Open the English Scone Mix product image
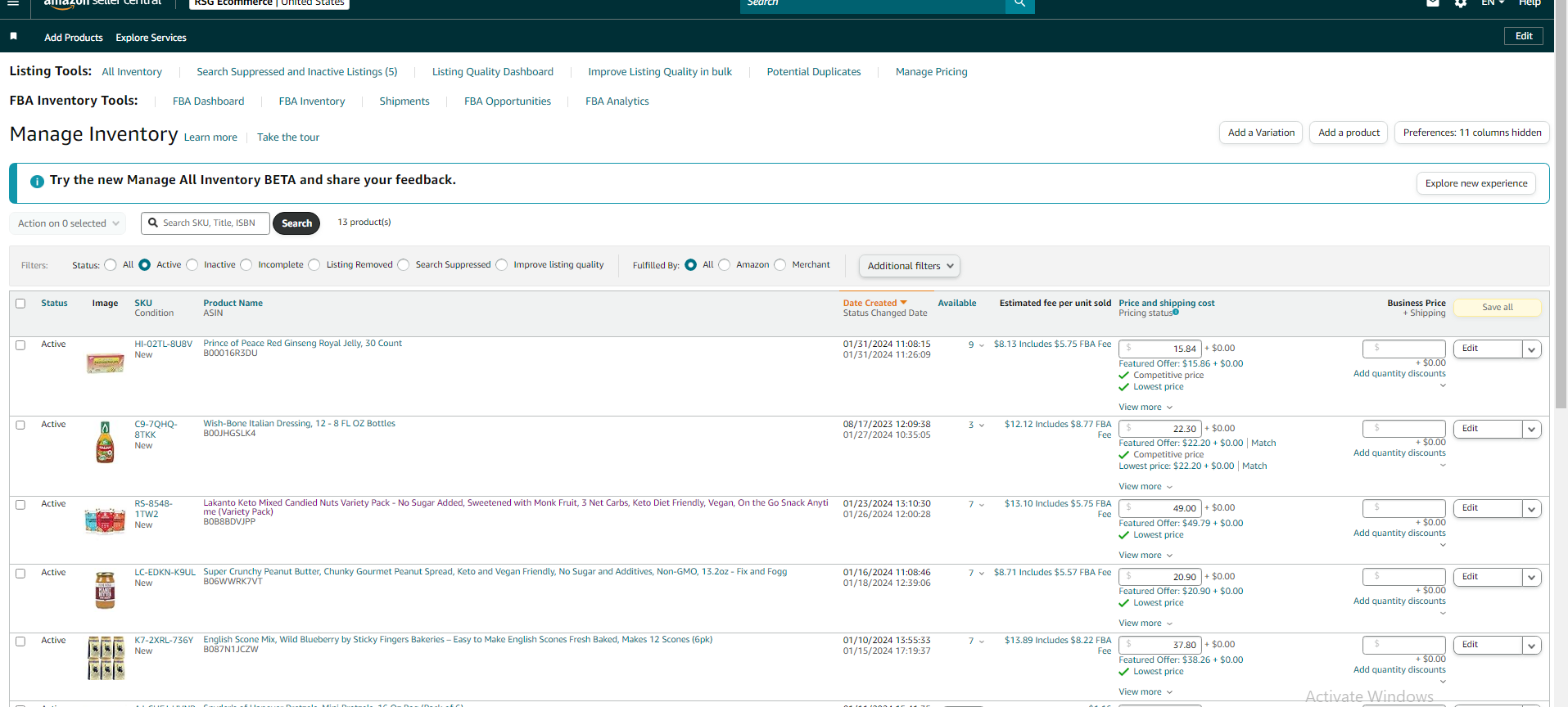 [106, 659]
